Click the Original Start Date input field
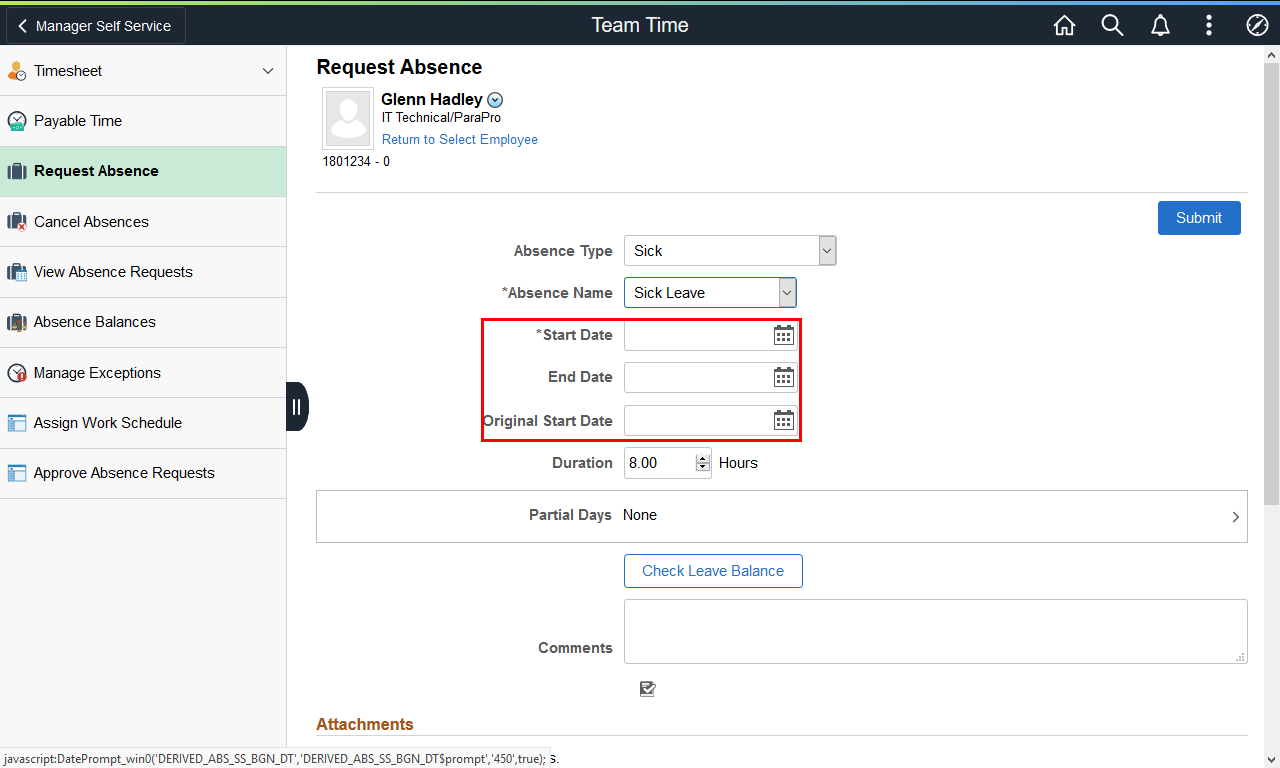The image size is (1280, 768). 698,420
